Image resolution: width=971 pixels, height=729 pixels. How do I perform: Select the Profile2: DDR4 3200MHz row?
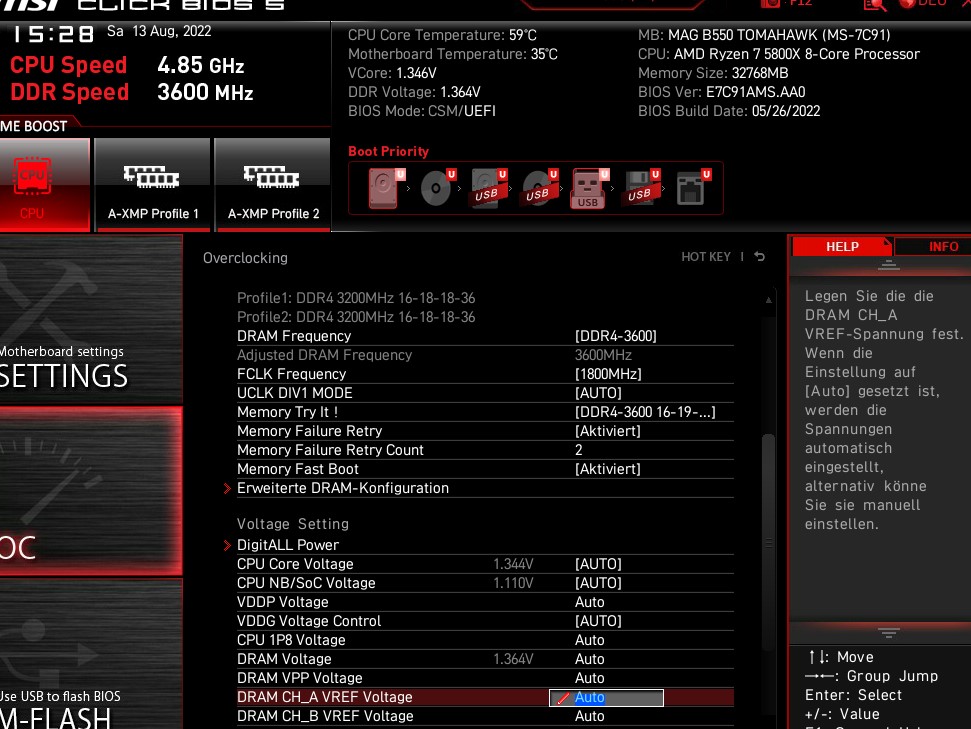click(x=356, y=317)
